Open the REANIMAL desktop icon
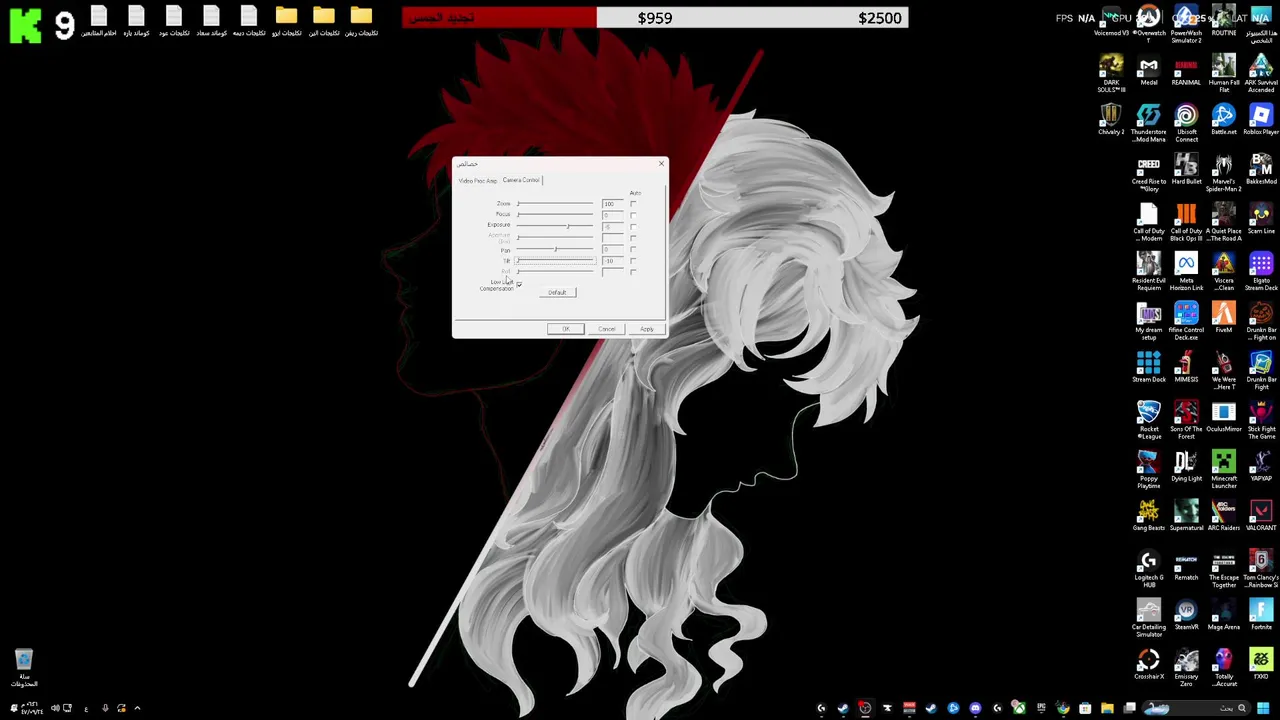The height and width of the screenshot is (720, 1280). point(1186,70)
